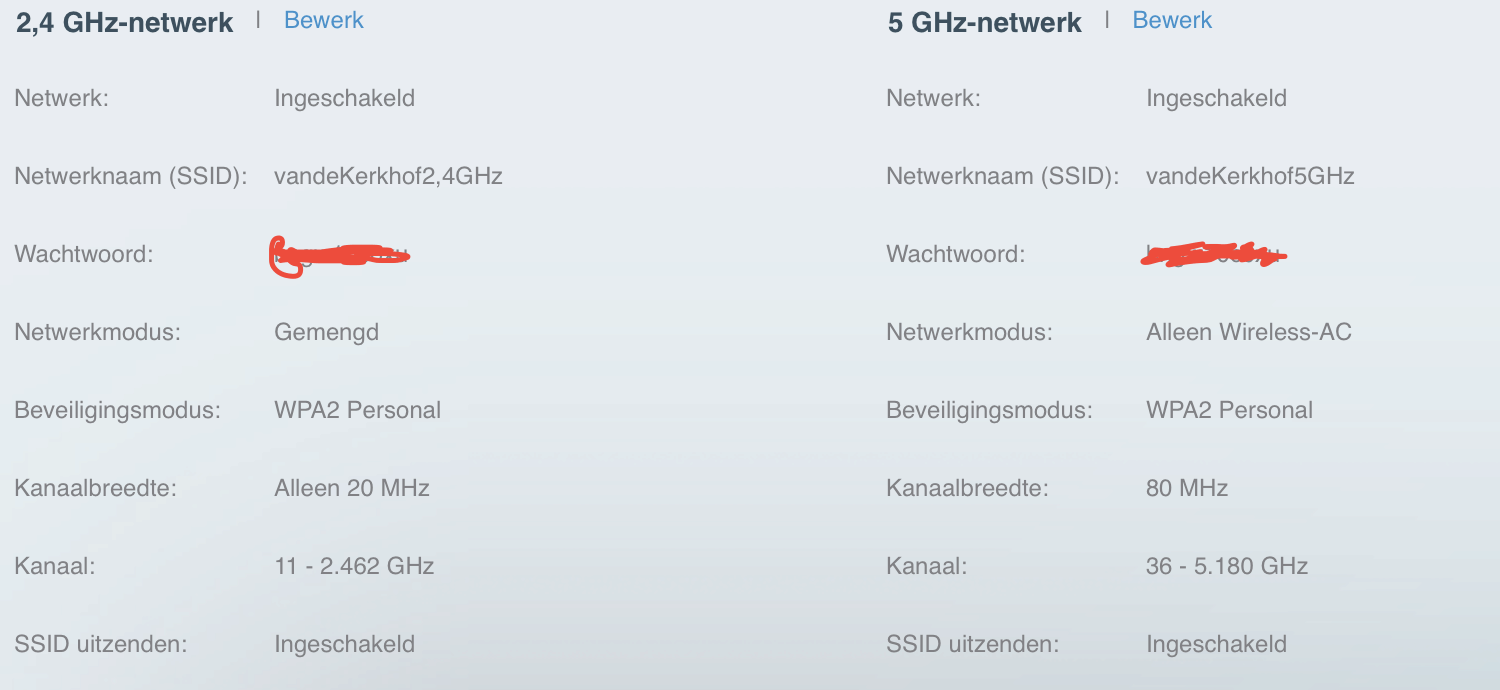Screen dimensions: 1500x690
Task: Click the redacted 5 GHz password
Action: click(1212, 256)
